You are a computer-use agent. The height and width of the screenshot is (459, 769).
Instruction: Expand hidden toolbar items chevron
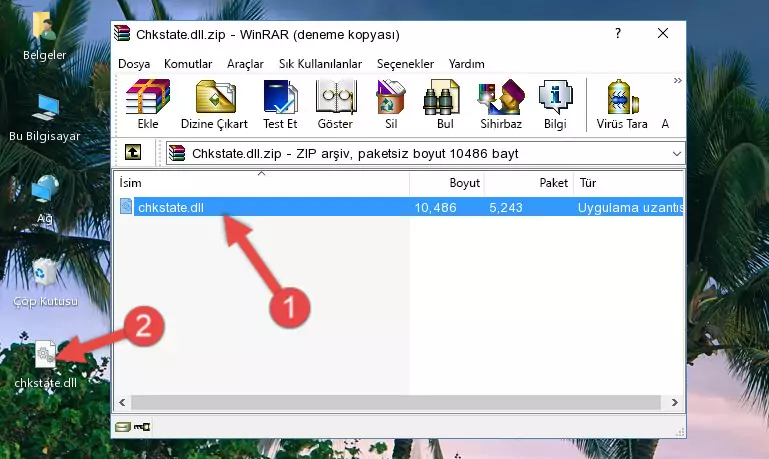tap(677, 81)
